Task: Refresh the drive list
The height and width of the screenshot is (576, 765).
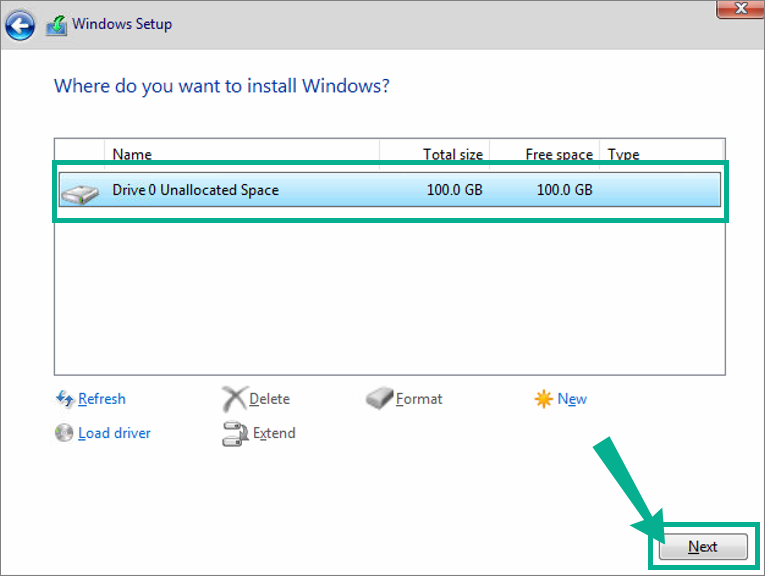Action: click(x=101, y=399)
